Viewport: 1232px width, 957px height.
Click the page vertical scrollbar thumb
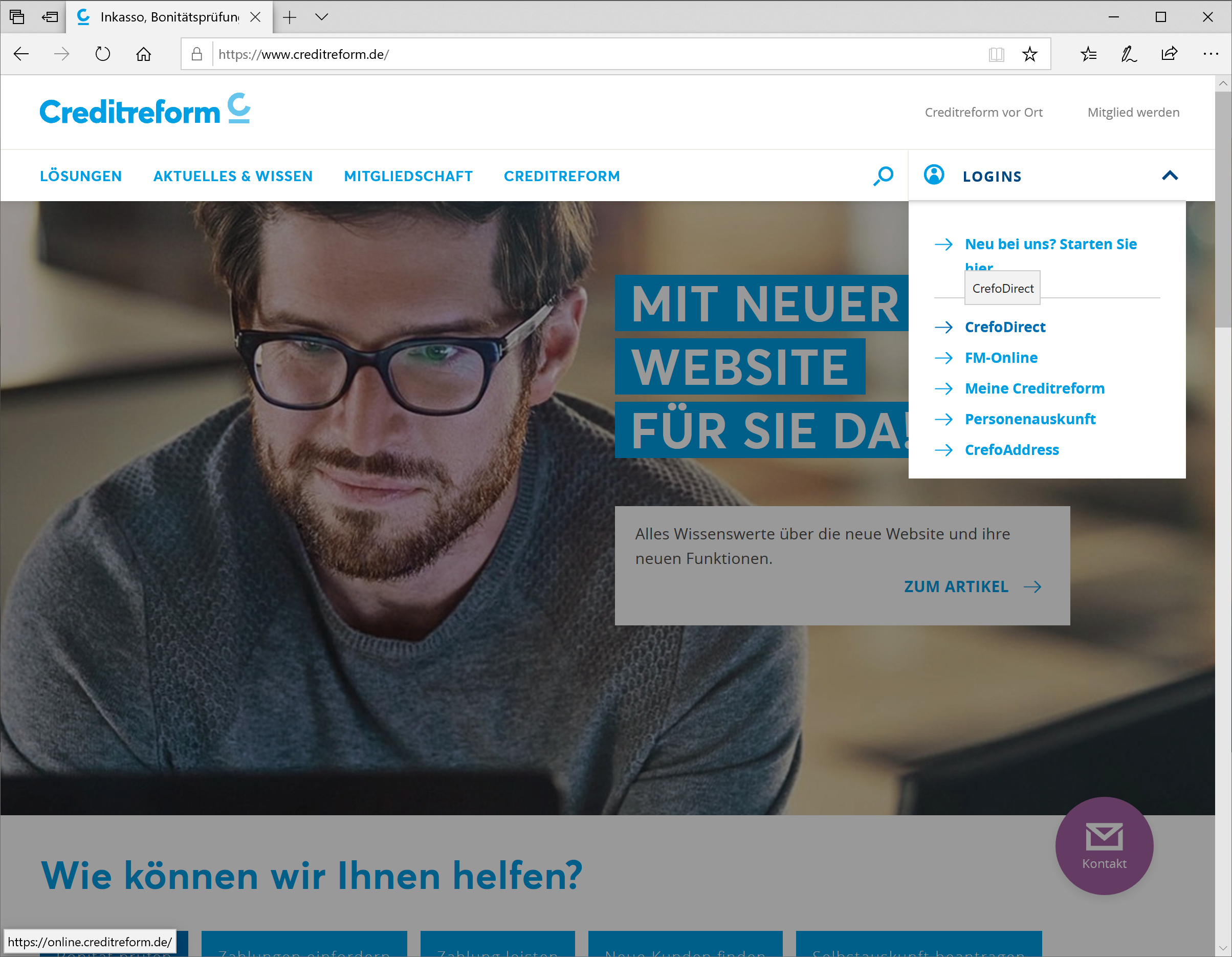pos(1223,209)
